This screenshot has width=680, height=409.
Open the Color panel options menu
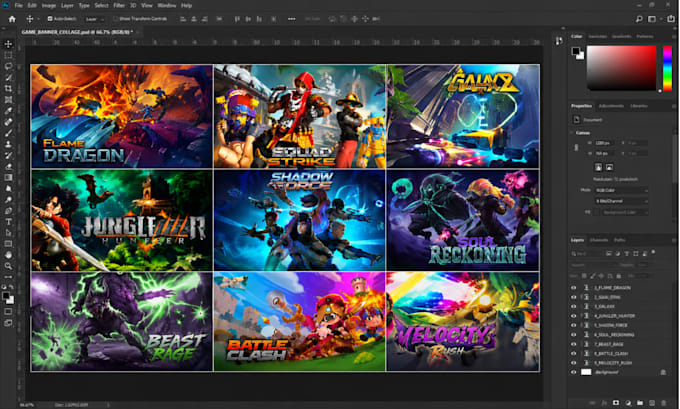tap(673, 36)
